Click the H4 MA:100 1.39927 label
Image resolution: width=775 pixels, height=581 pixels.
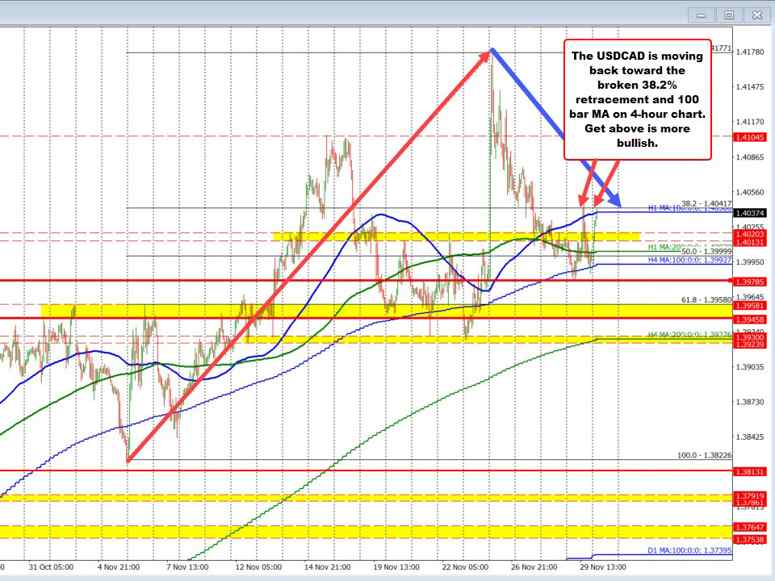click(690, 259)
